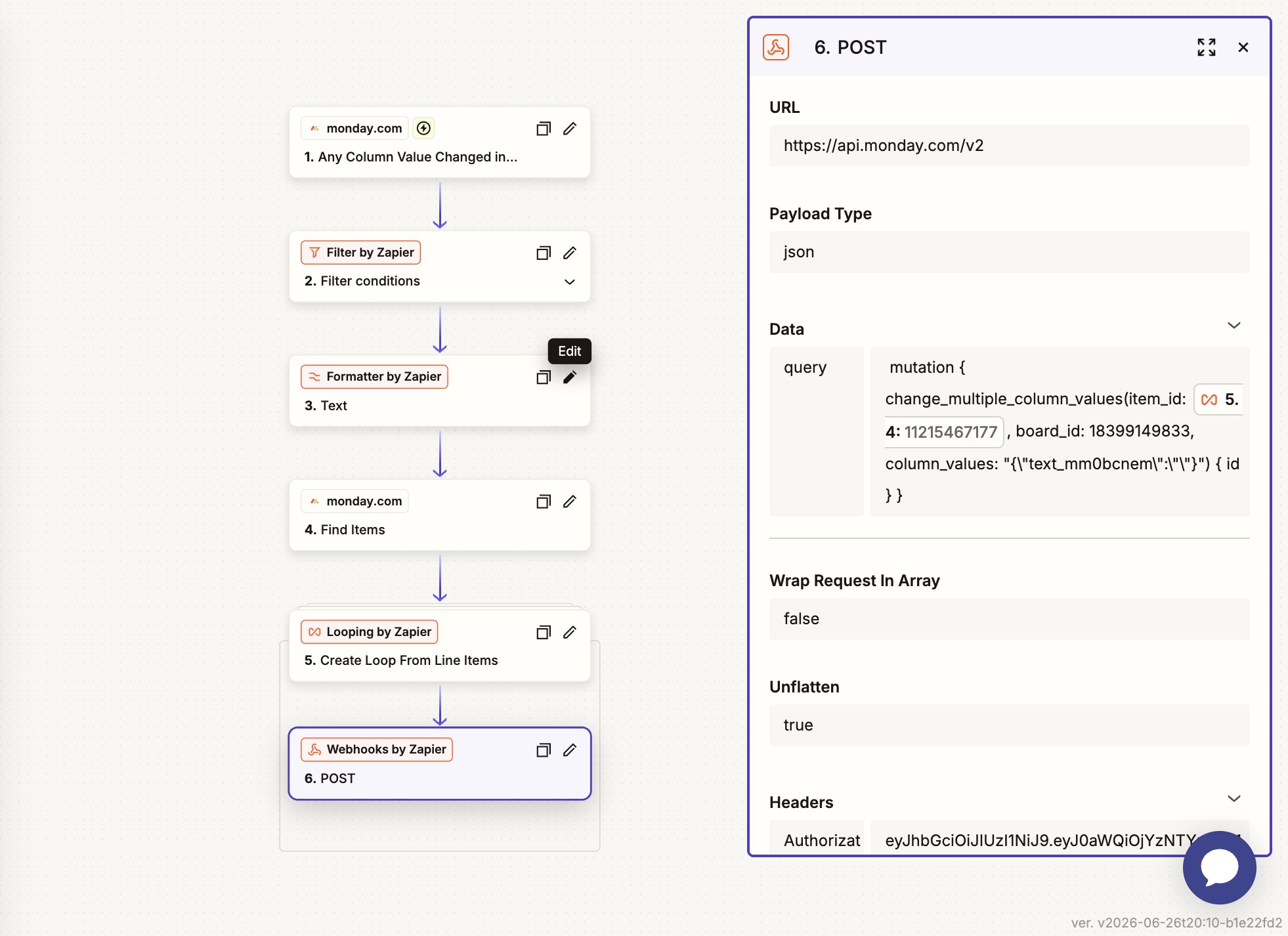Image resolution: width=1288 pixels, height=936 pixels.
Task: Click the 'query' key field
Action: [816, 431]
